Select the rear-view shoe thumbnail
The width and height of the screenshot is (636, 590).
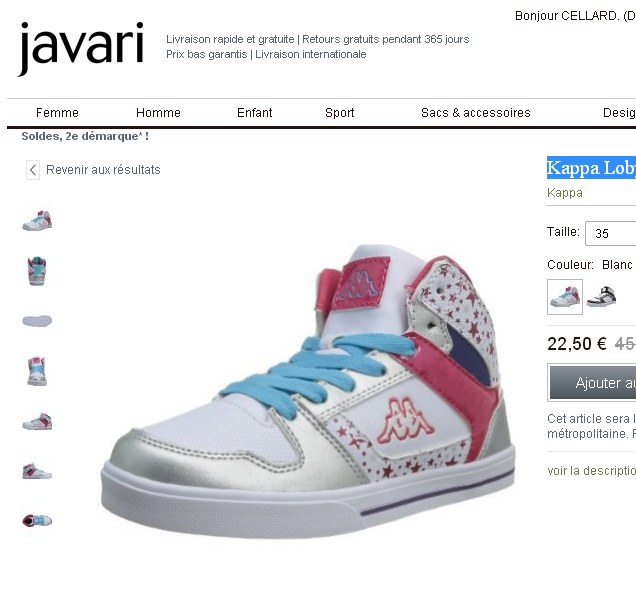coord(37,271)
